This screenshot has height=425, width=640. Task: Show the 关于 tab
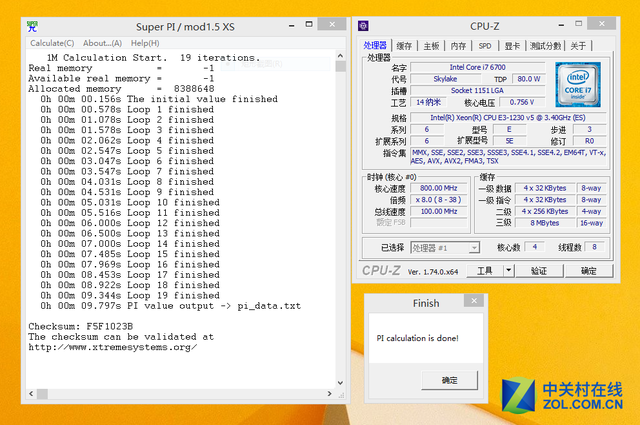coord(579,46)
